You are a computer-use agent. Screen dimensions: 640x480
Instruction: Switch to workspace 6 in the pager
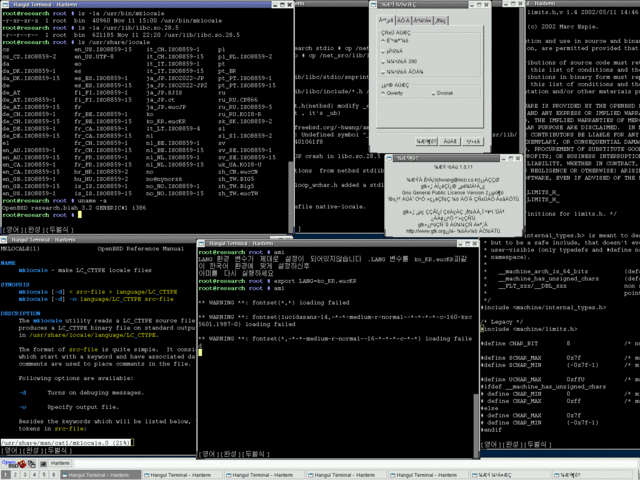pyautogui.click(x=53, y=475)
